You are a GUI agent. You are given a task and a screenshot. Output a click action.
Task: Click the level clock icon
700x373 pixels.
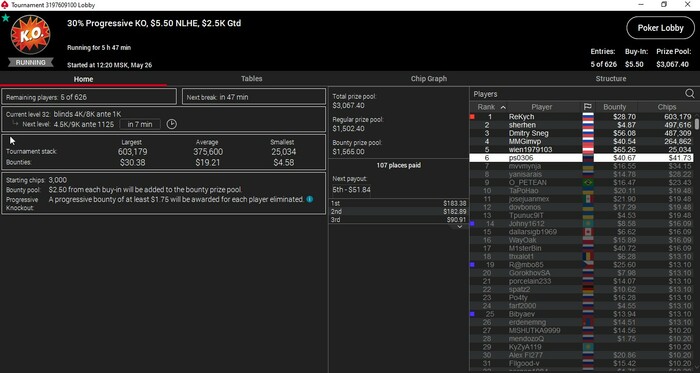click(171, 124)
